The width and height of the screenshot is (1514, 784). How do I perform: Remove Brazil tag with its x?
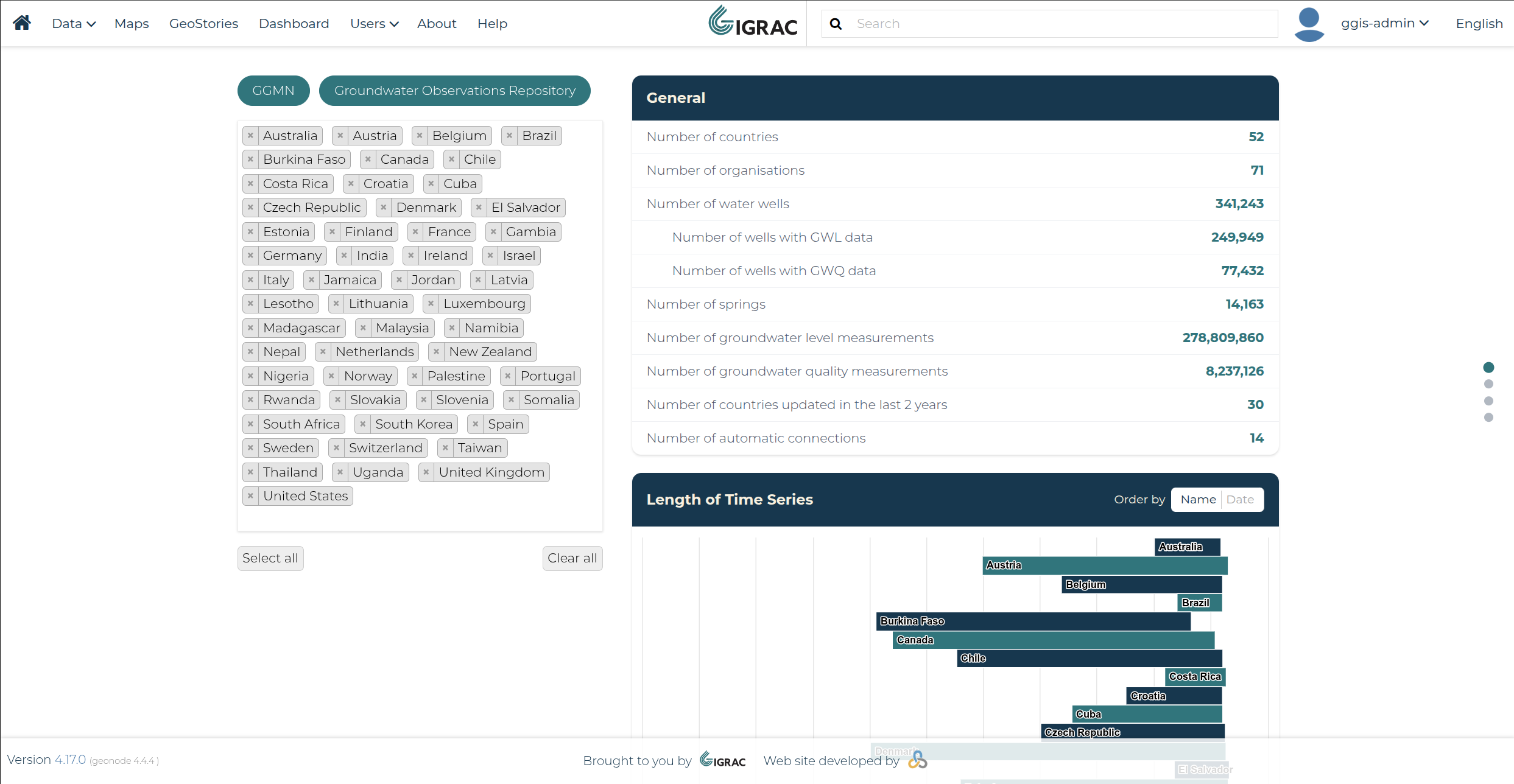pos(510,136)
